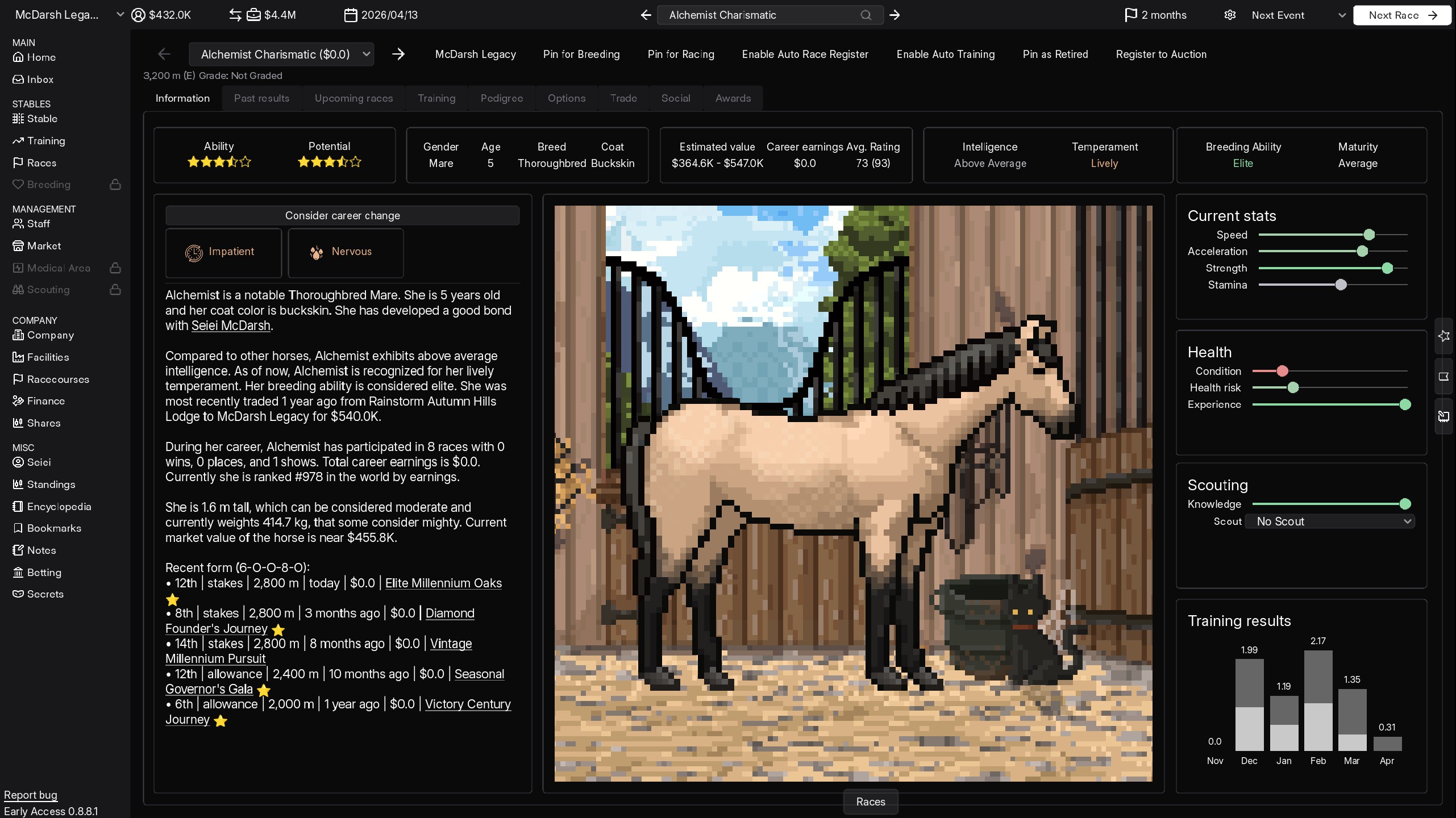Click the star icon on right edge
1456x818 pixels.
(x=1443, y=336)
